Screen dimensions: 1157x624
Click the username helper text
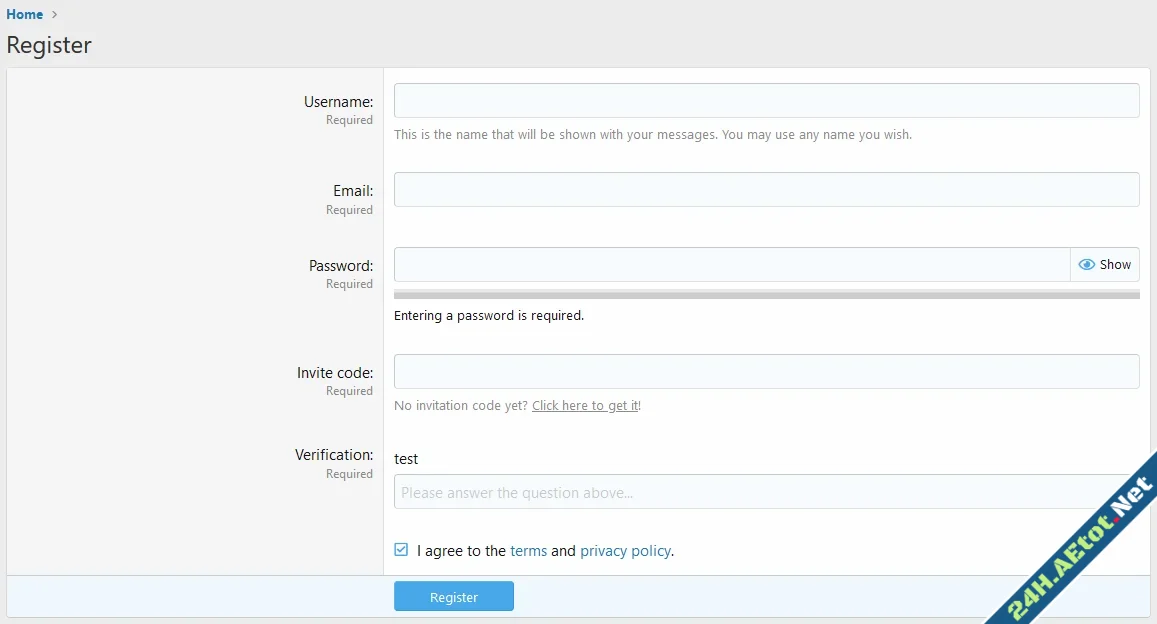[x=652, y=134]
